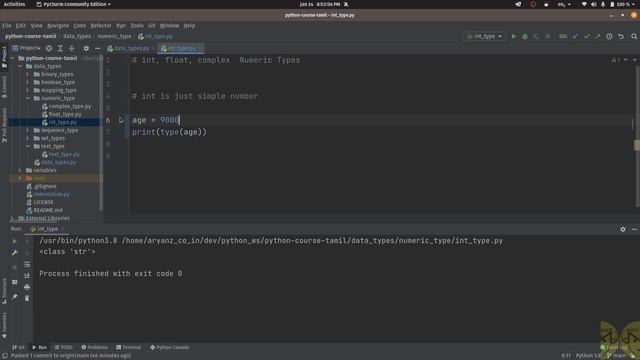The image size is (640, 360).
Task: Open the File menu
Action: pos(7,26)
